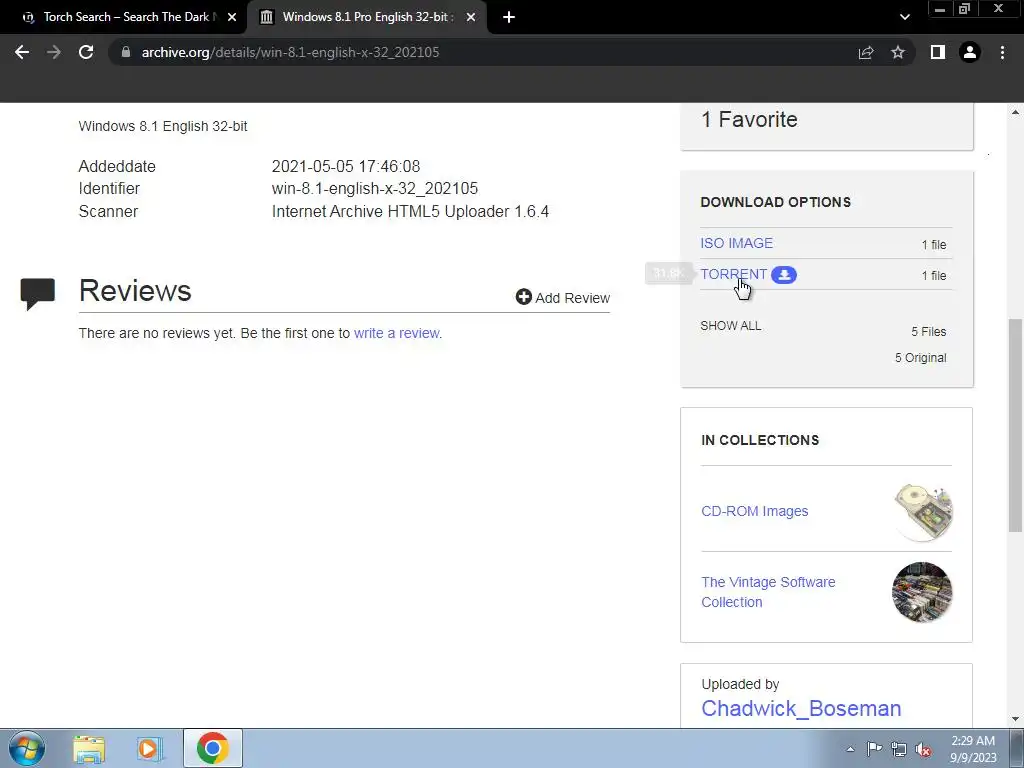Open the network tray icon
1024x768 pixels.
[x=899, y=749]
